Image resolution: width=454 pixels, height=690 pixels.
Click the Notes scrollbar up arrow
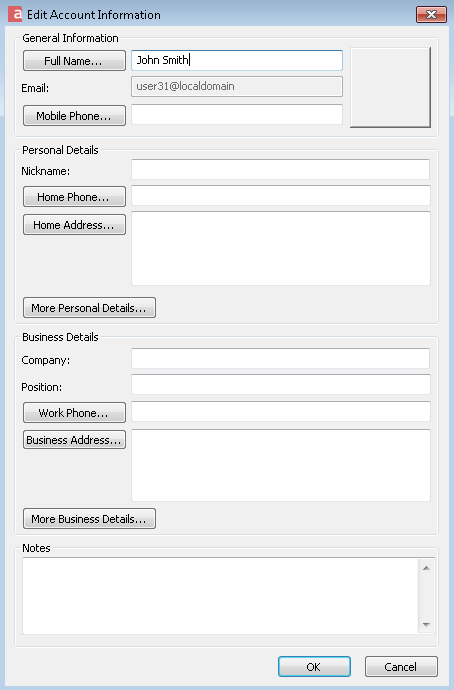pyautogui.click(x=426, y=568)
